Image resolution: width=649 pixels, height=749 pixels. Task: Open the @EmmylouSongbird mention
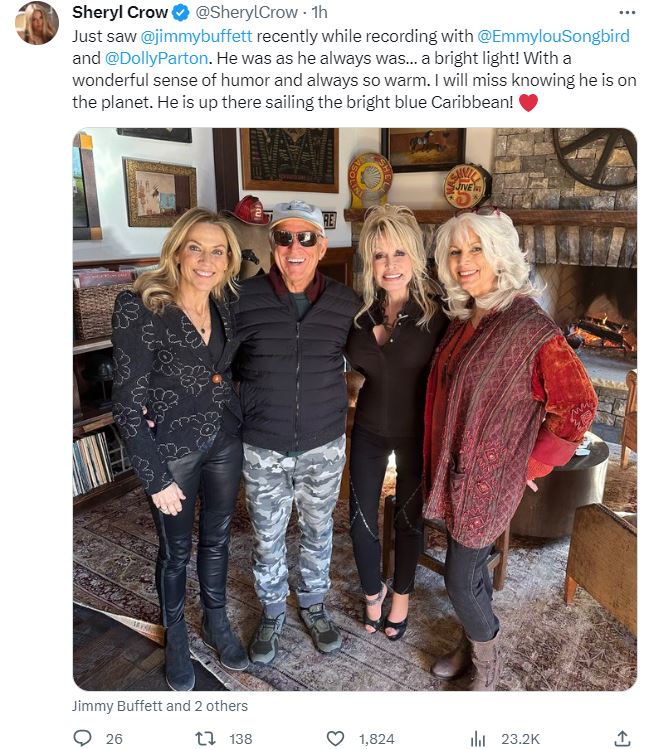(x=553, y=36)
